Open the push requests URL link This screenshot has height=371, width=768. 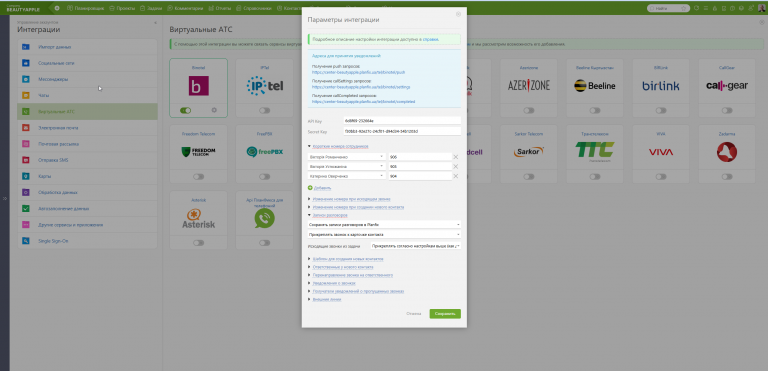(x=359, y=72)
